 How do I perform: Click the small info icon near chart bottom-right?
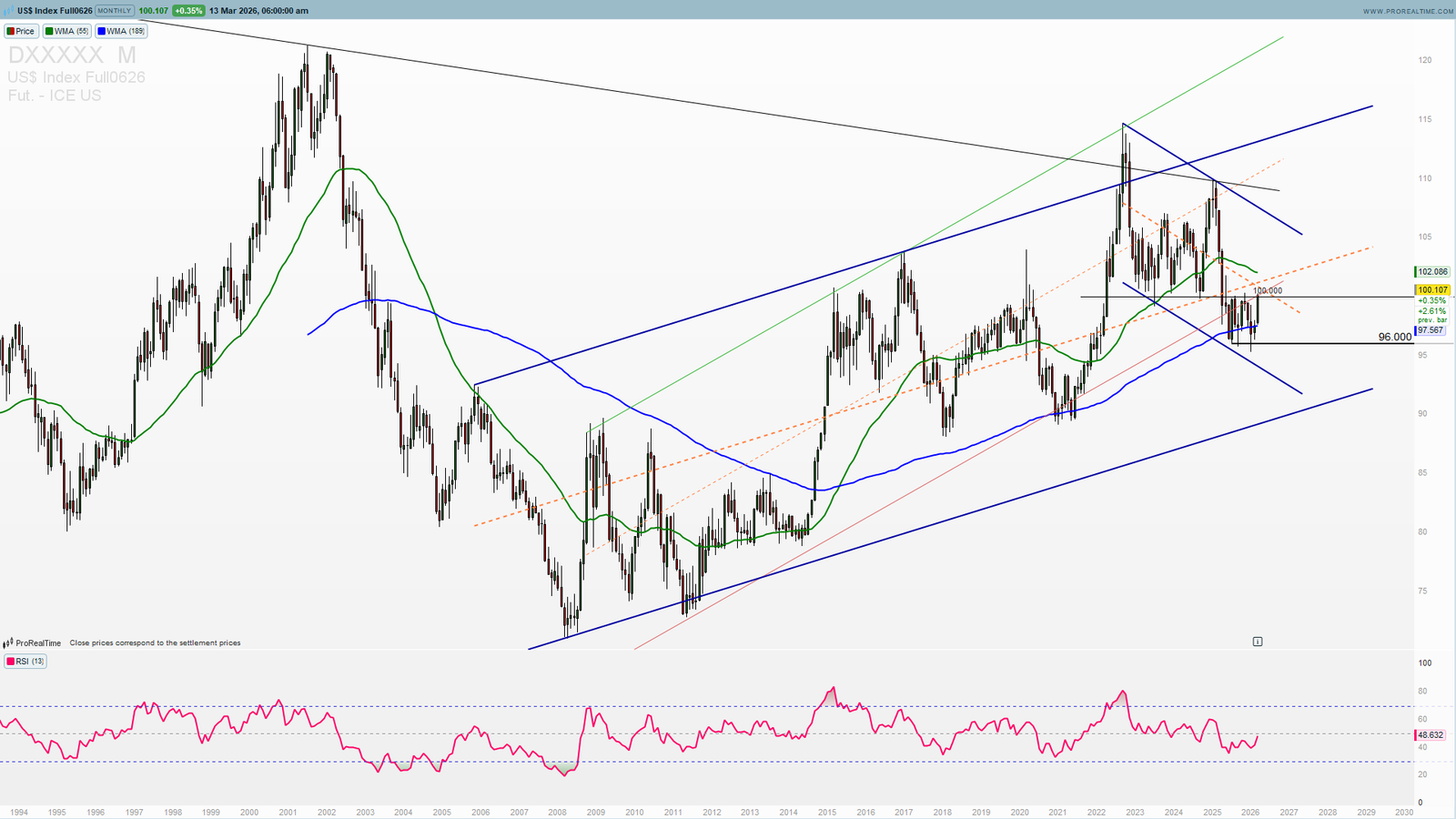pyautogui.click(x=1258, y=642)
